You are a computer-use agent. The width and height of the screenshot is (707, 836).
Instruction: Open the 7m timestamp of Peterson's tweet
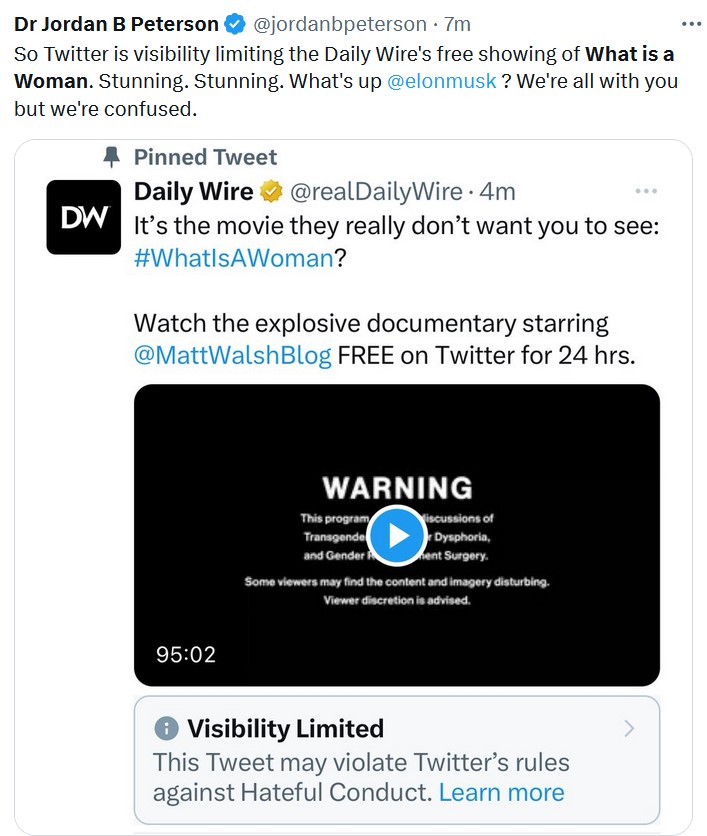coord(457,25)
